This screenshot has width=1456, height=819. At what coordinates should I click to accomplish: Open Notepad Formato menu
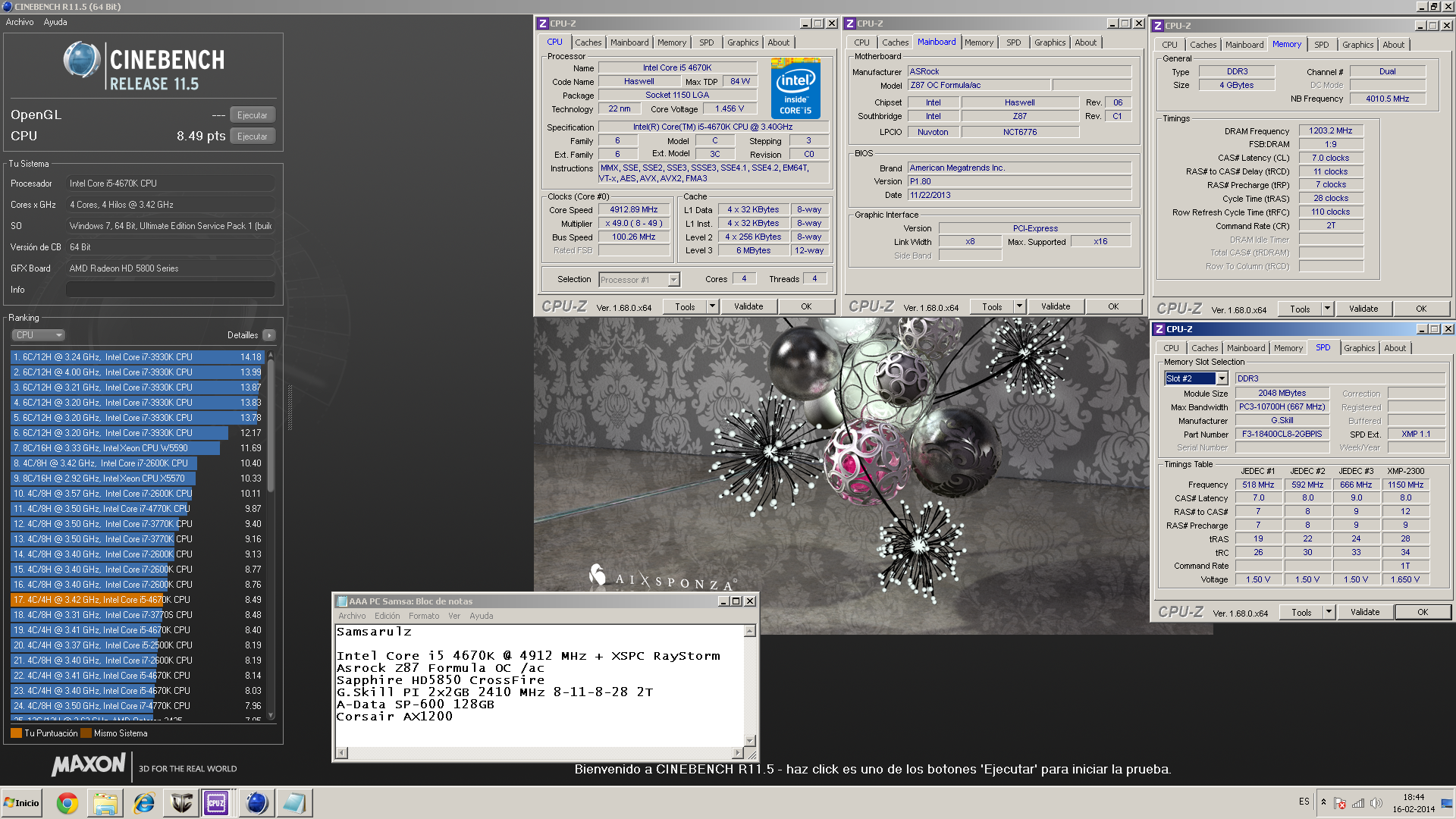424,616
